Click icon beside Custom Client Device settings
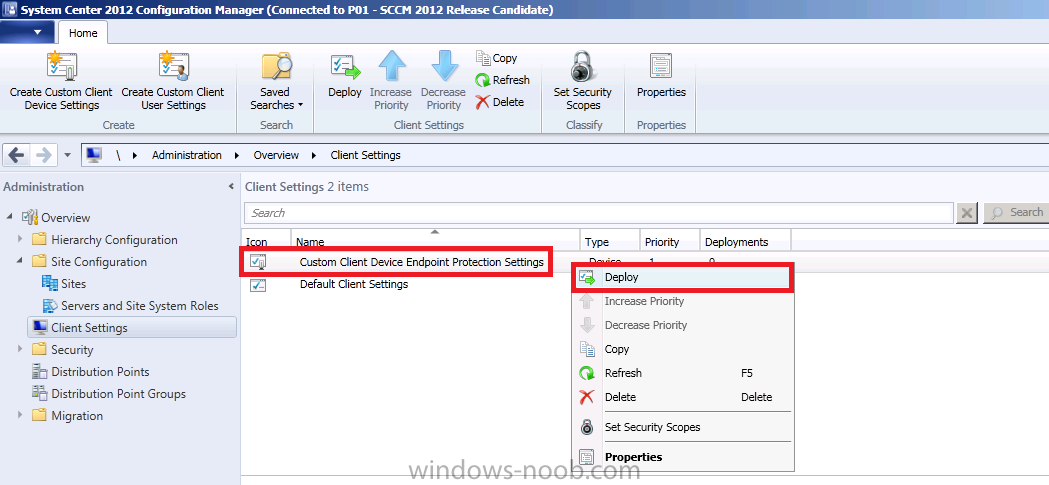 (x=258, y=262)
